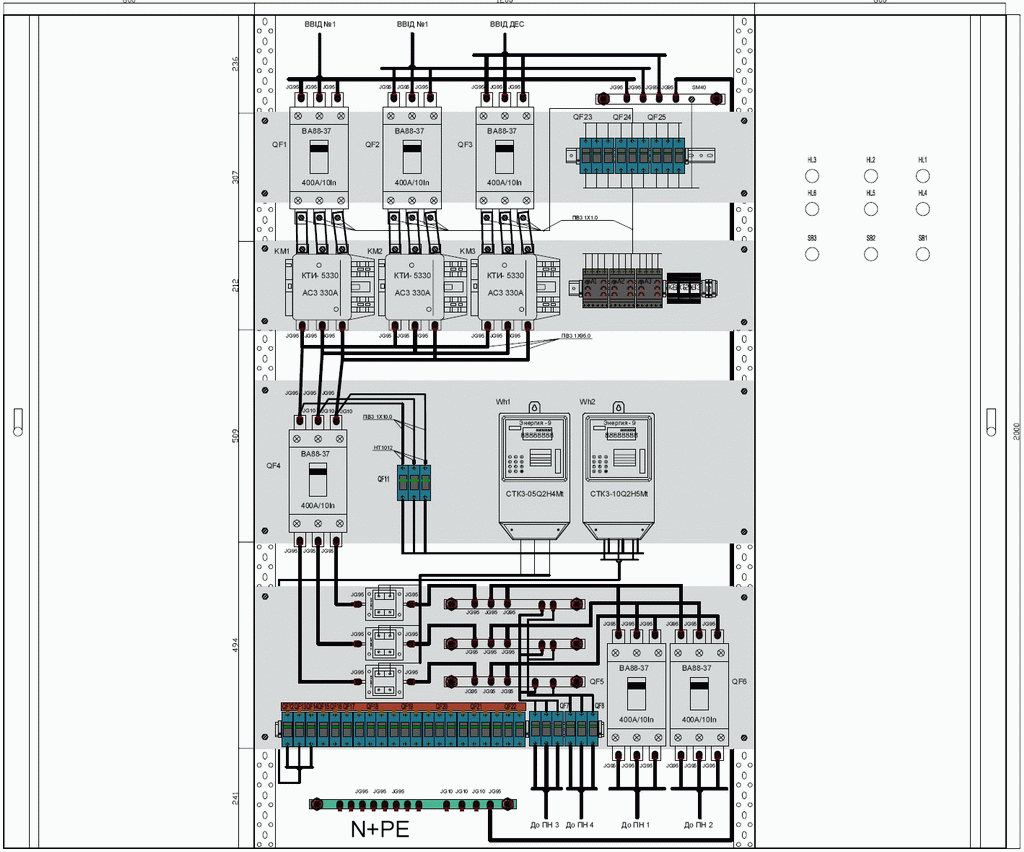The image size is (1024, 852).
Task: Click the НТ1012 label above QF11
Action: coord(383,448)
